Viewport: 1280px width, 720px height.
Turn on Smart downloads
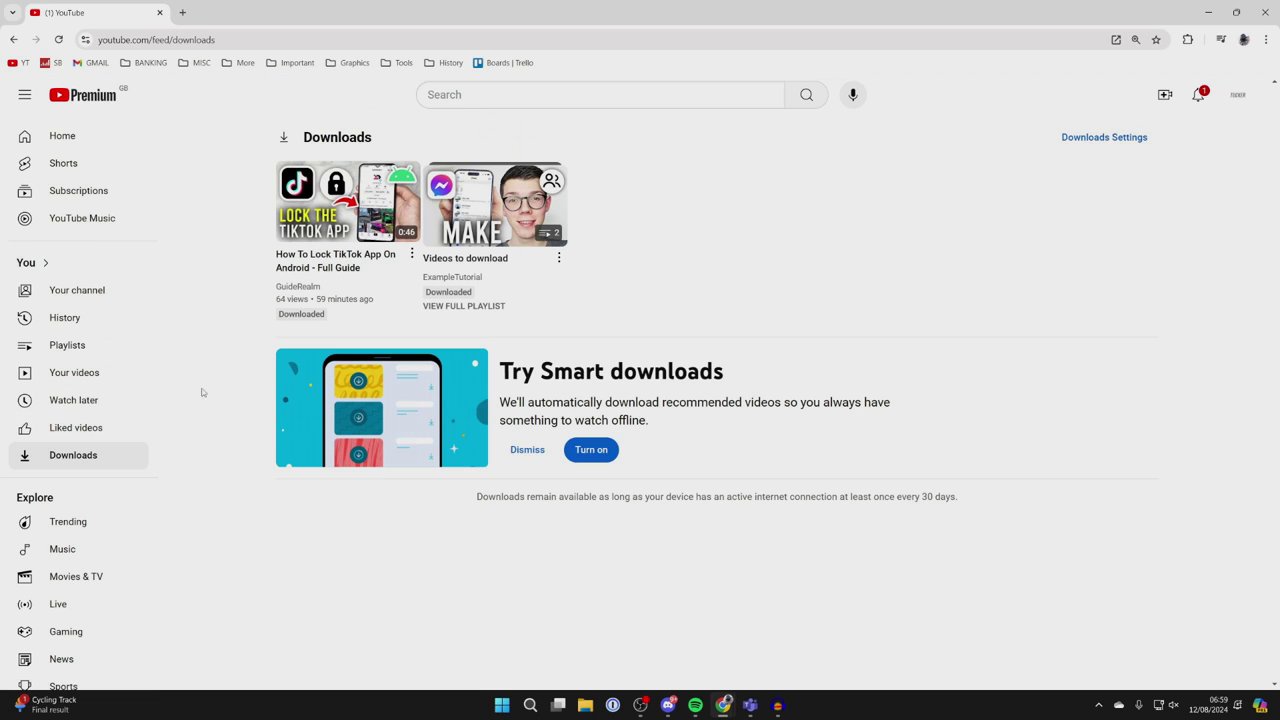[591, 449]
